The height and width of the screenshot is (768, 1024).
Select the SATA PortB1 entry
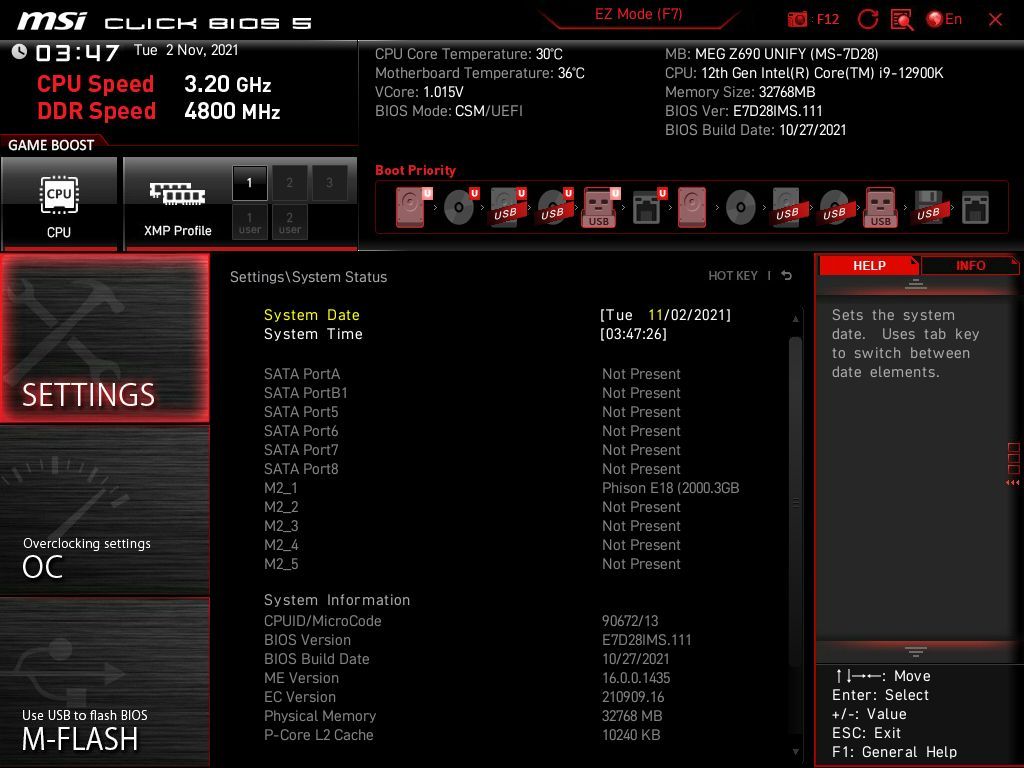click(x=306, y=392)
